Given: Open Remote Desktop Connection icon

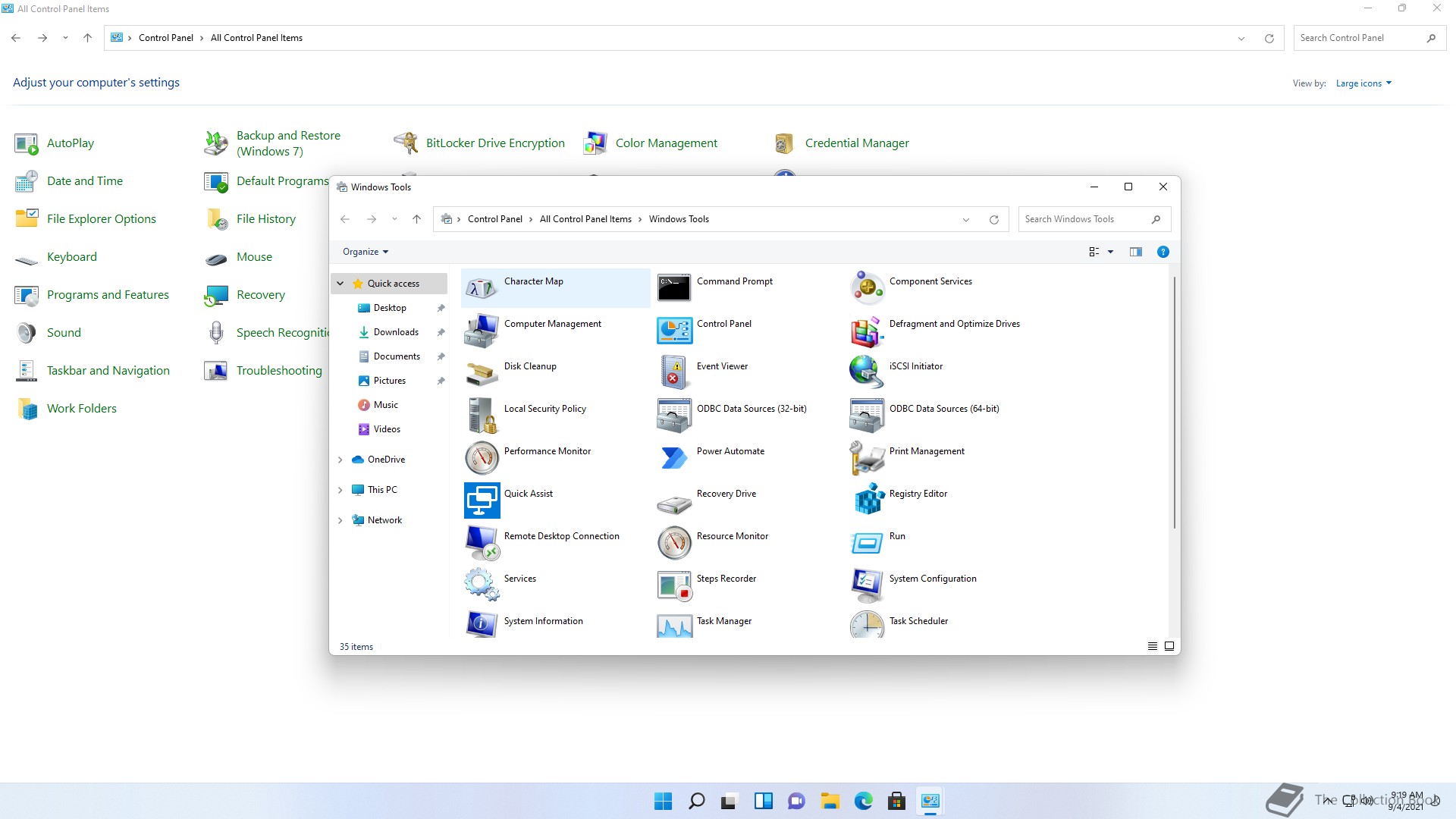Looking at the screenshot, I should click(482, 543).
